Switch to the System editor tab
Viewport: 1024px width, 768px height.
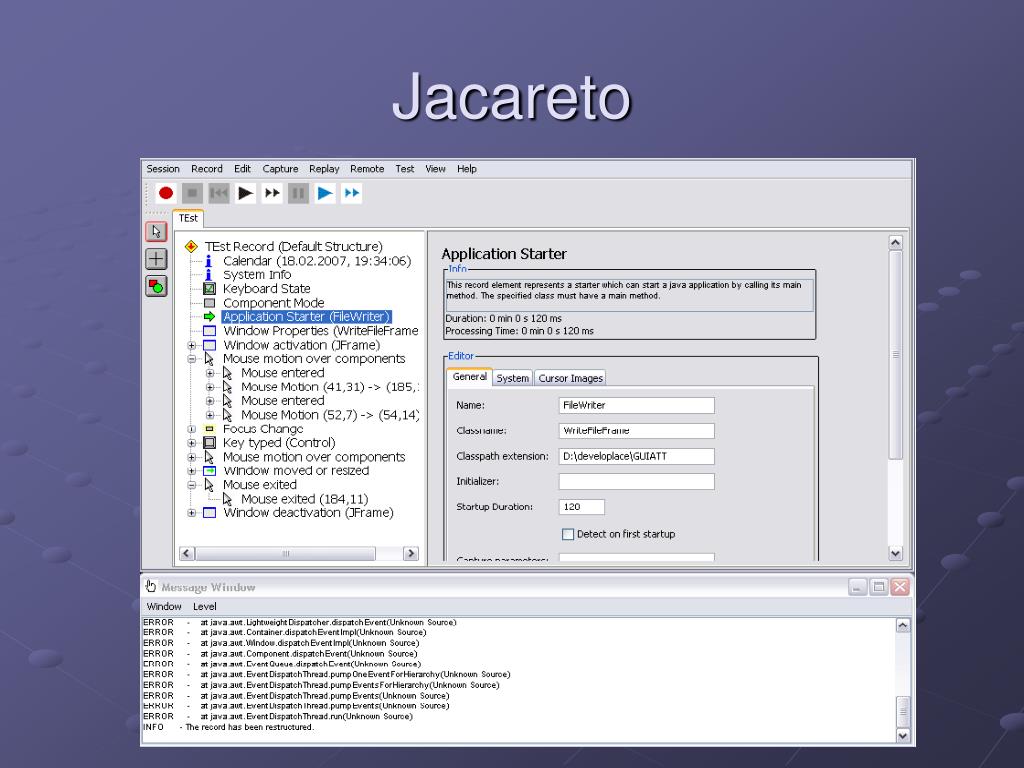[513, 378]
